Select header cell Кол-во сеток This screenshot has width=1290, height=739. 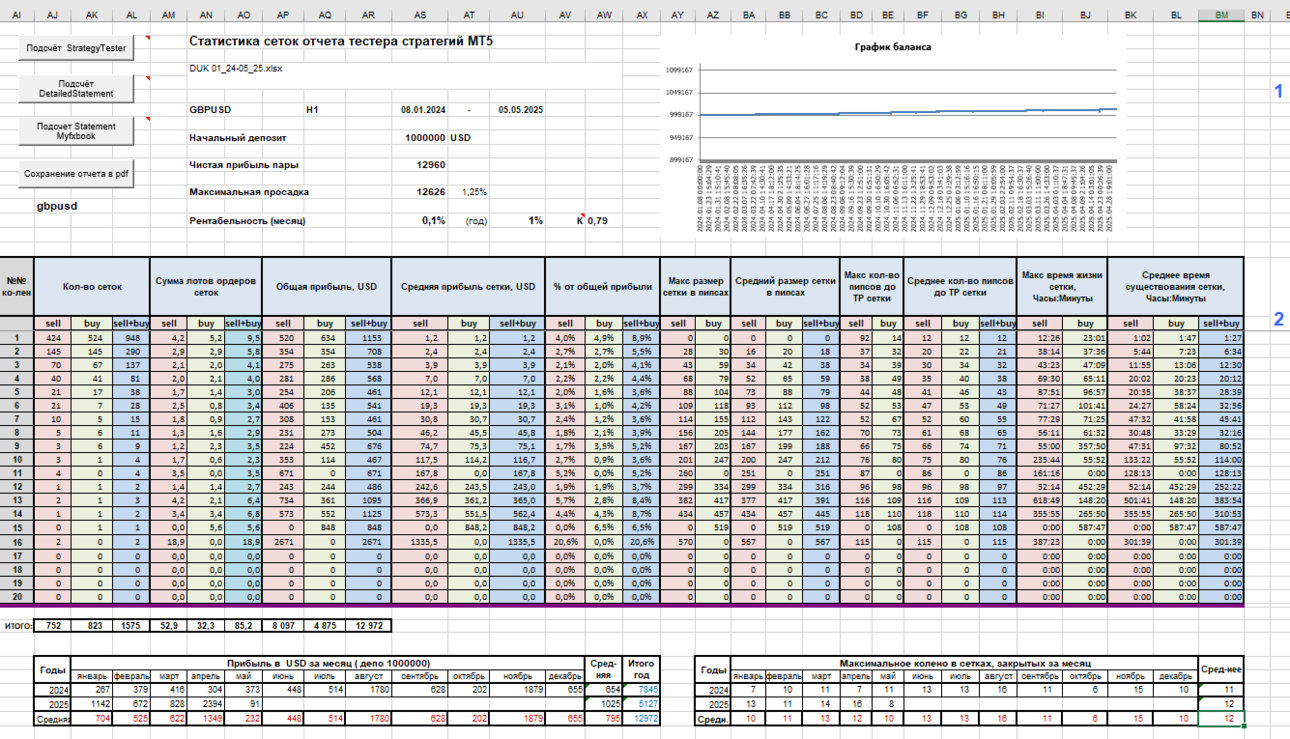[91, 286]
